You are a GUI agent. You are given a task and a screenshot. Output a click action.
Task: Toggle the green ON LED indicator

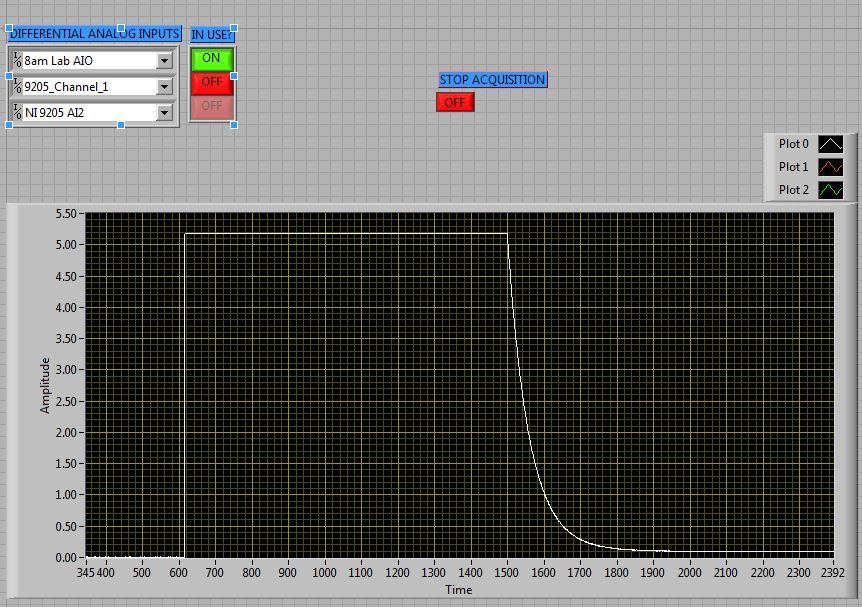(211, 58)
